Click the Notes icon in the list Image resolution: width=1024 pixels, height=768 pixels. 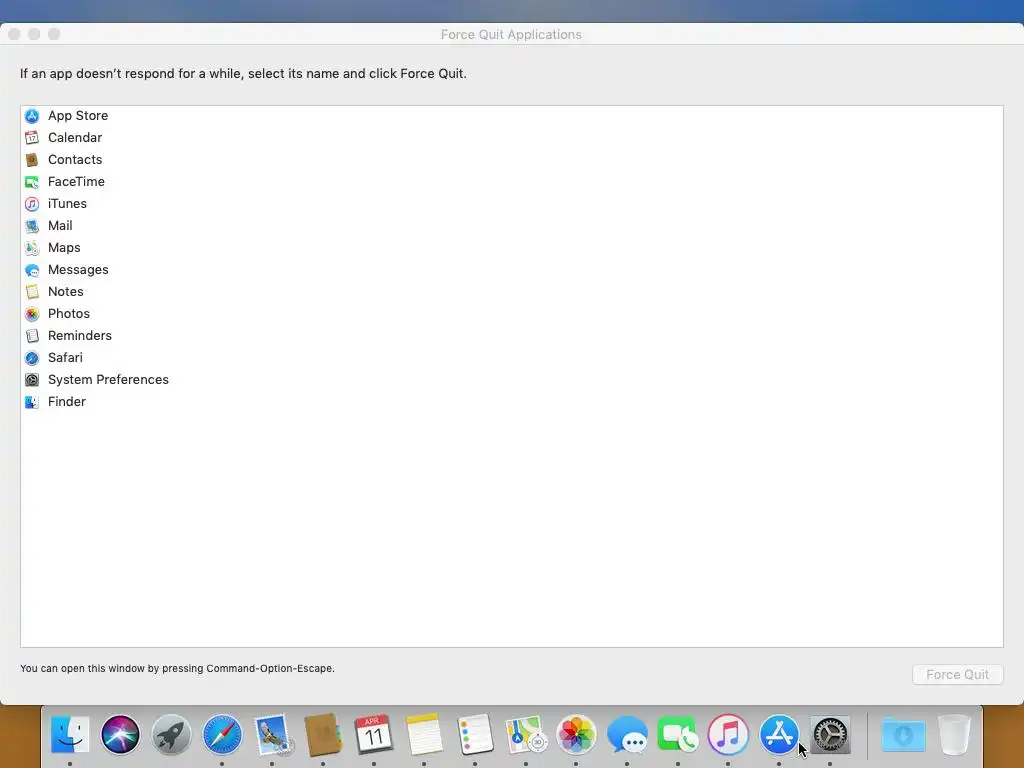(32, 292)
